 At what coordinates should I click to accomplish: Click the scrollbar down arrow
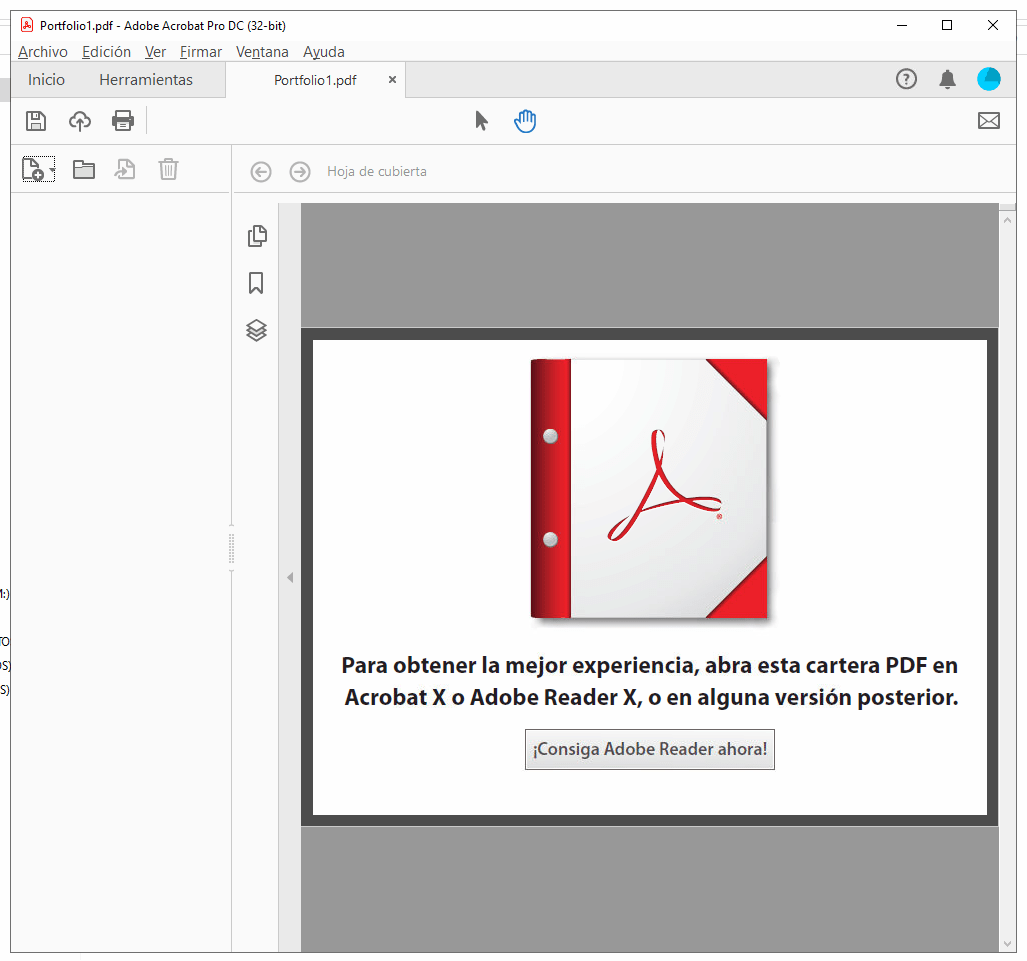click(x=1008, y=944)
